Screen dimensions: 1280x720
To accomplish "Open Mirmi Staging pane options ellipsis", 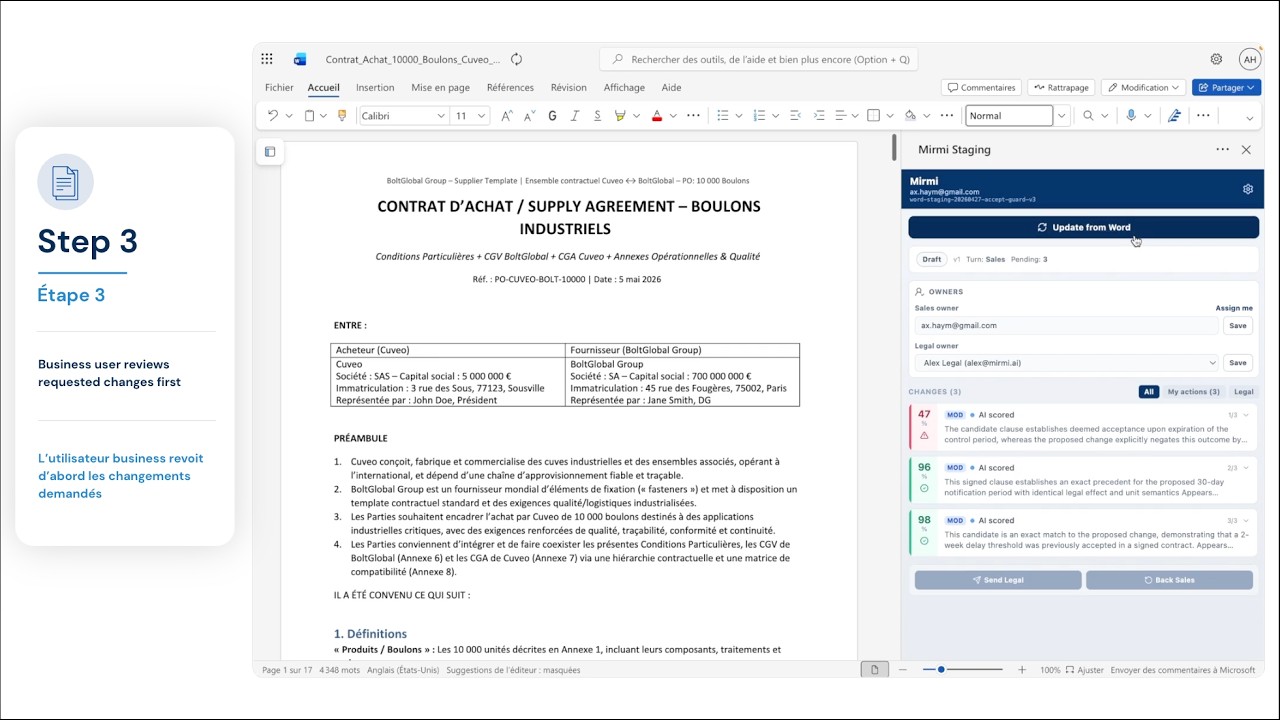I will click(1222, 149).
